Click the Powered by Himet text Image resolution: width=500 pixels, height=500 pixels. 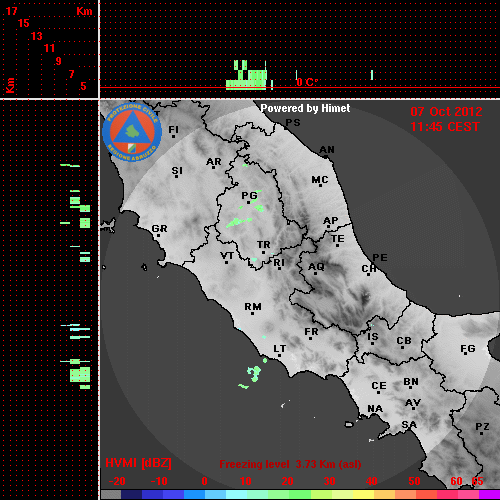click(305, 108)
